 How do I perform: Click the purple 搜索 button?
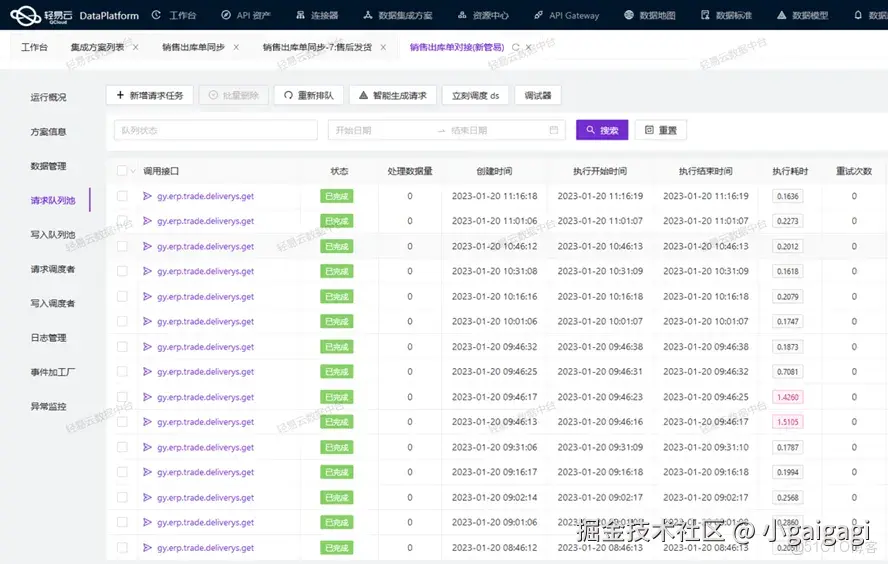click(602, 130)
